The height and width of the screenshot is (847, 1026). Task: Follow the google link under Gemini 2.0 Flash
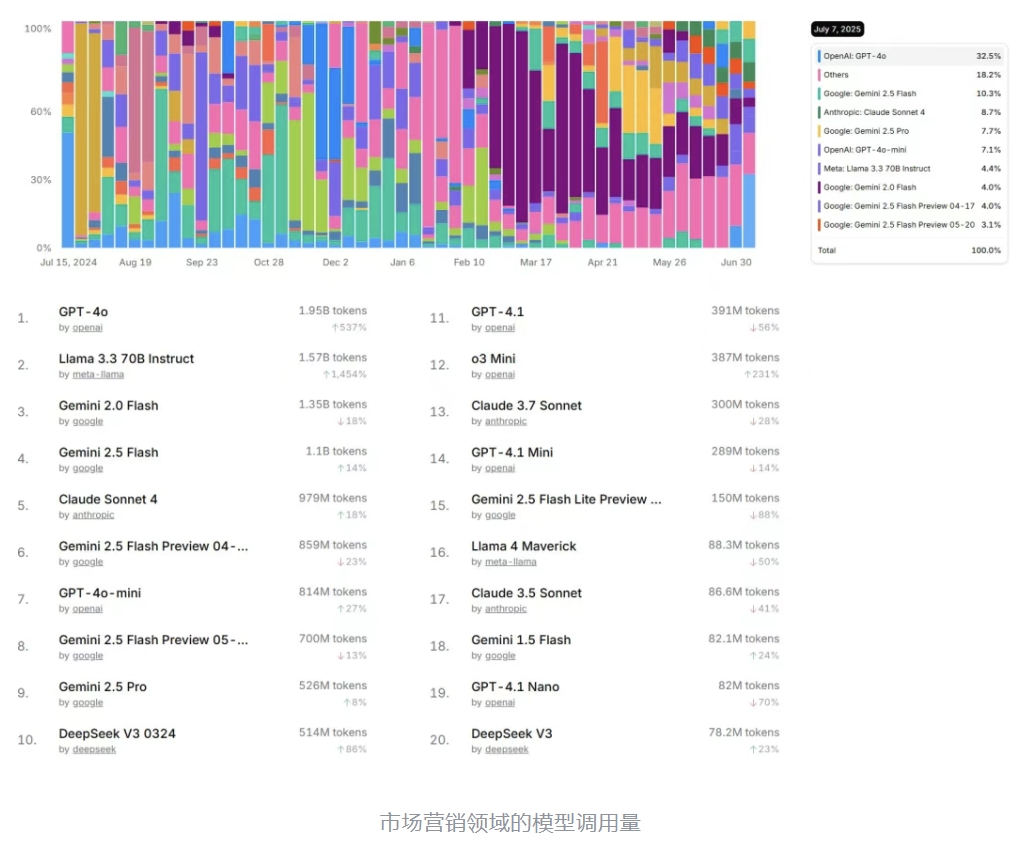coord(88,422)
